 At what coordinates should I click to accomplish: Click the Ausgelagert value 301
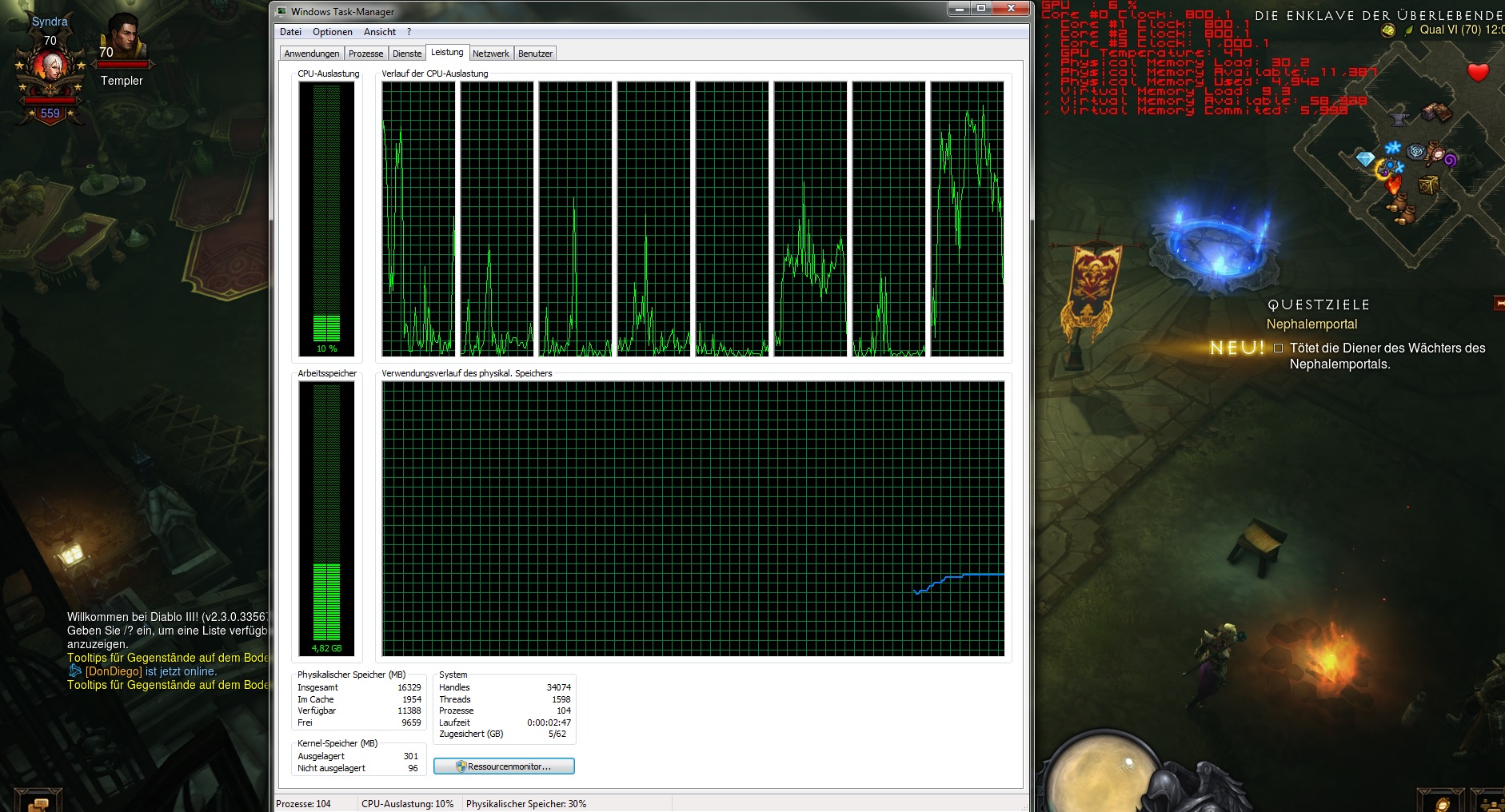click(411, 756)
